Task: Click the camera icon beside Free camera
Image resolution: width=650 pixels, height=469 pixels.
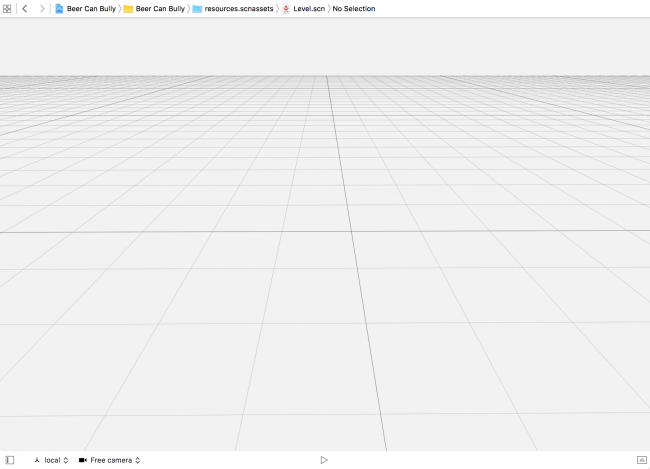Action: pos(82,460)
